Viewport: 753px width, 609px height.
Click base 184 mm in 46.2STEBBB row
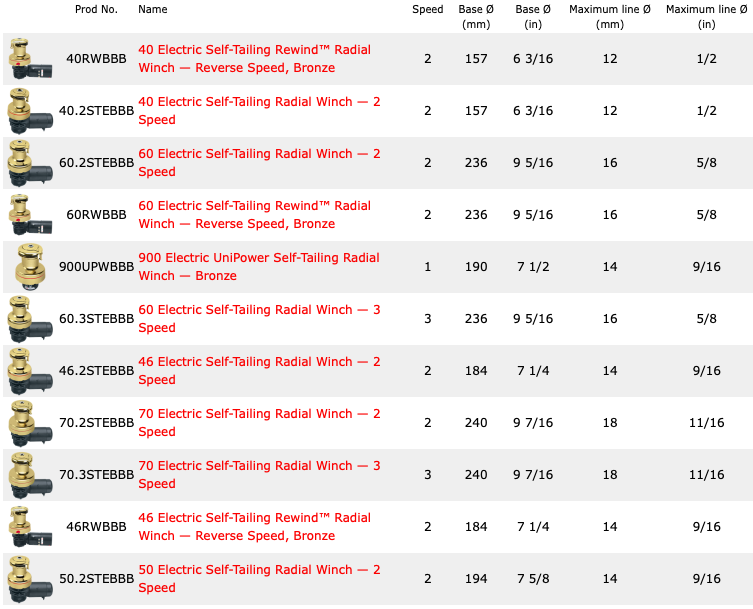[x=476, y=371]
